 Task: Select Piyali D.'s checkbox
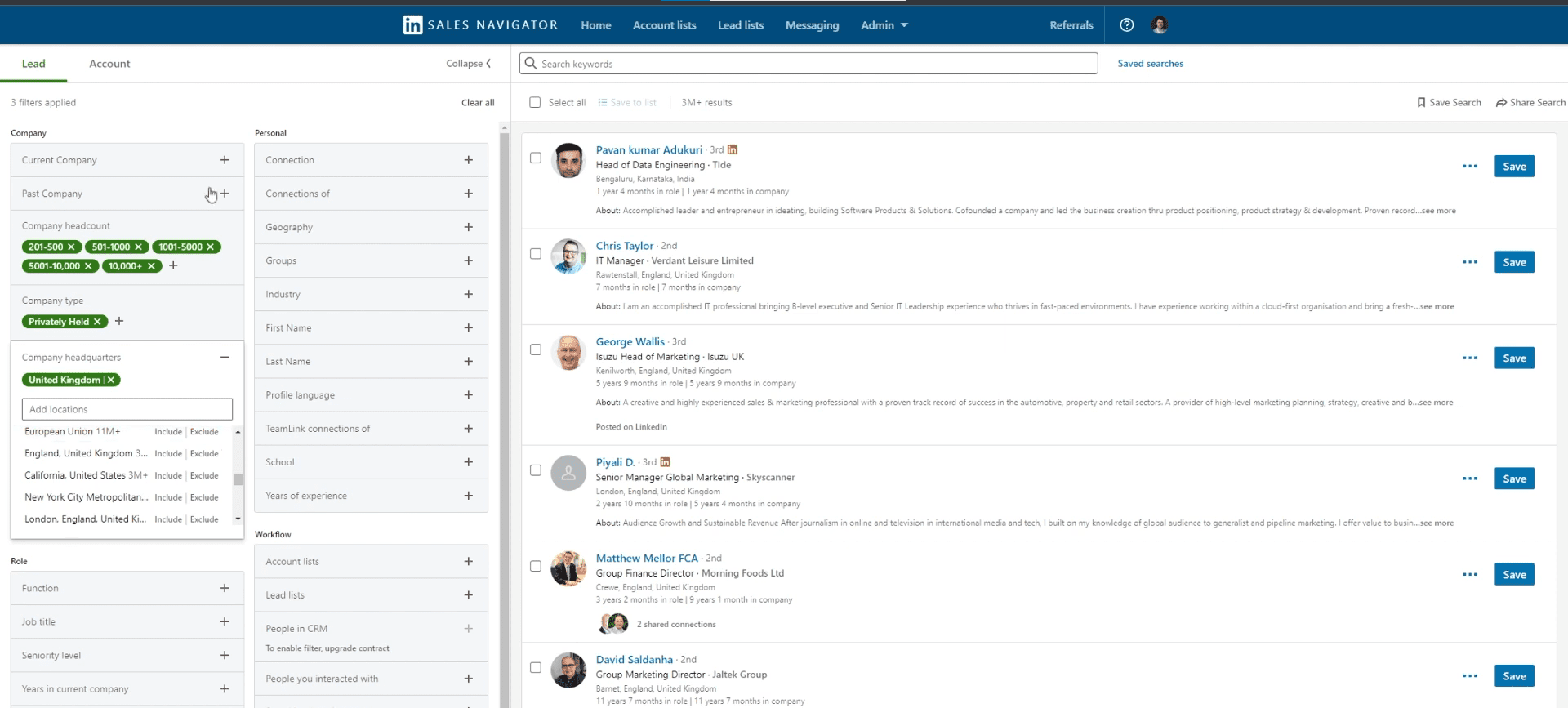pos(536,470)
